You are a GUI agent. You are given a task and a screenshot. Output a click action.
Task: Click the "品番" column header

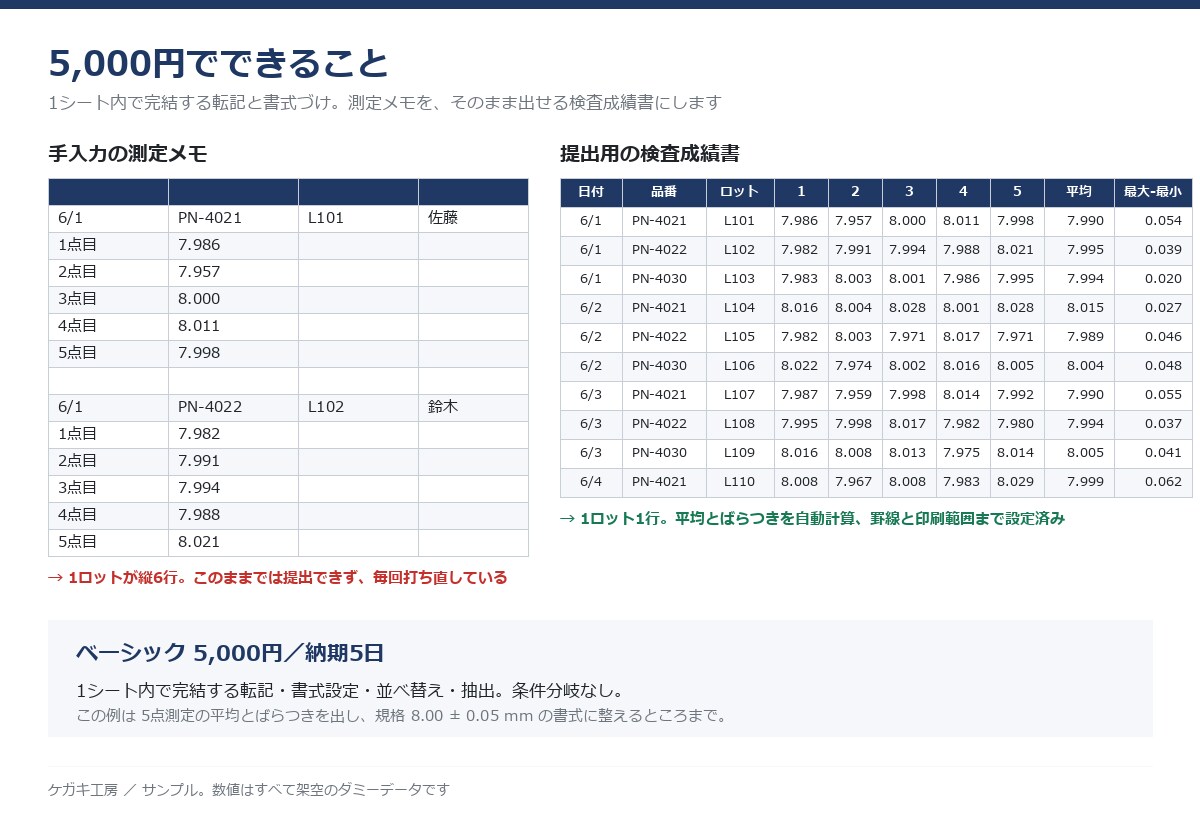(x=664, y=192)
